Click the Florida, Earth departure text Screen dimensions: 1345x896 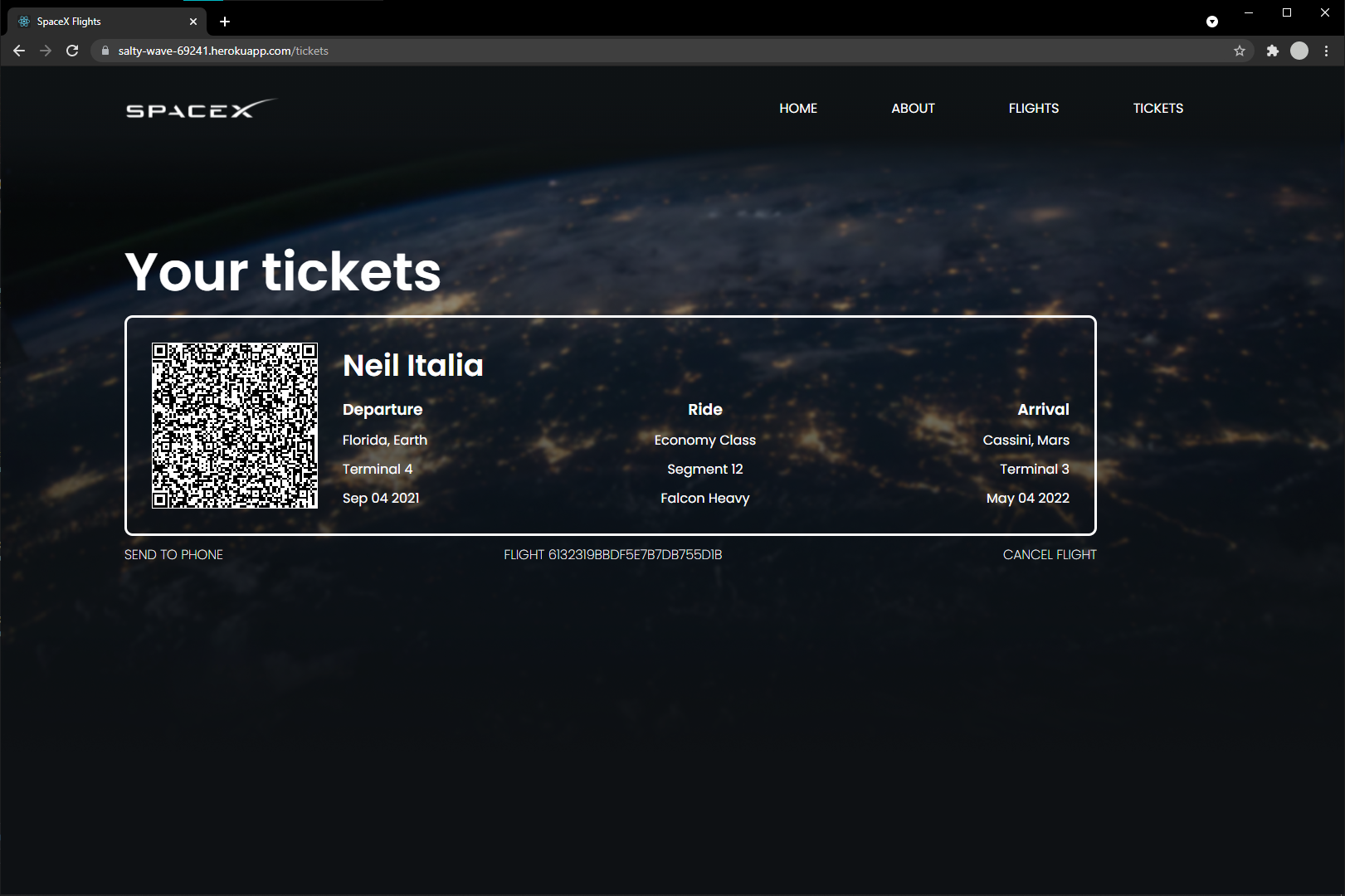pos(385,441)
